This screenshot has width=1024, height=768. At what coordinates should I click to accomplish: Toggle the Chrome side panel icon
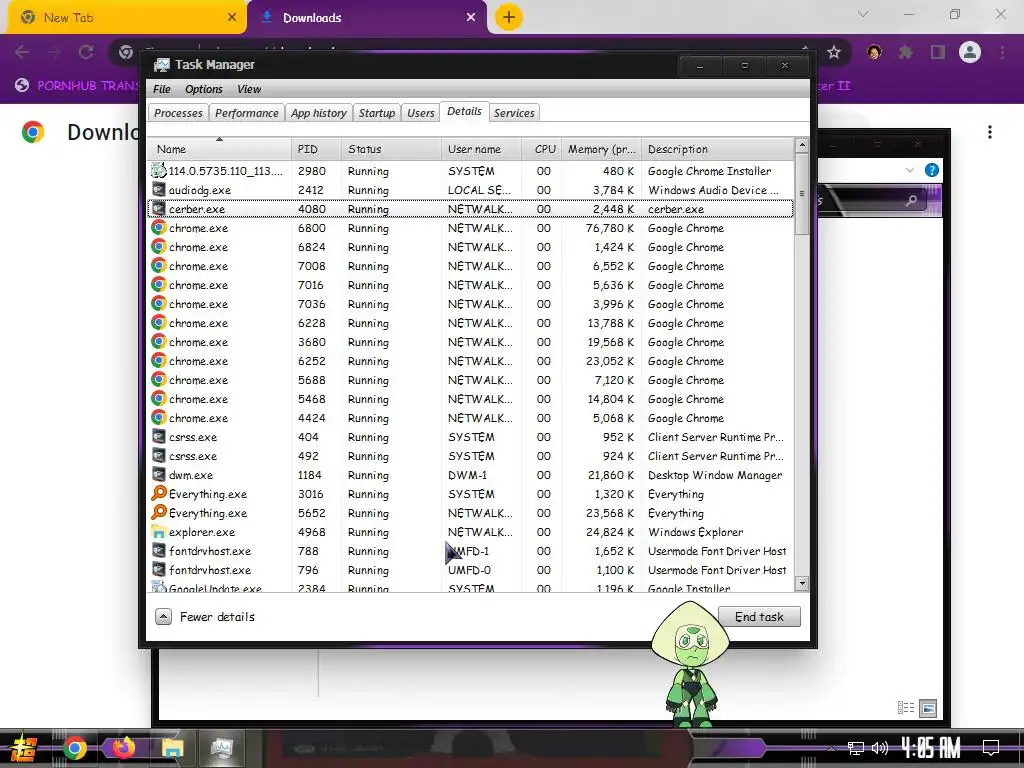938,52
